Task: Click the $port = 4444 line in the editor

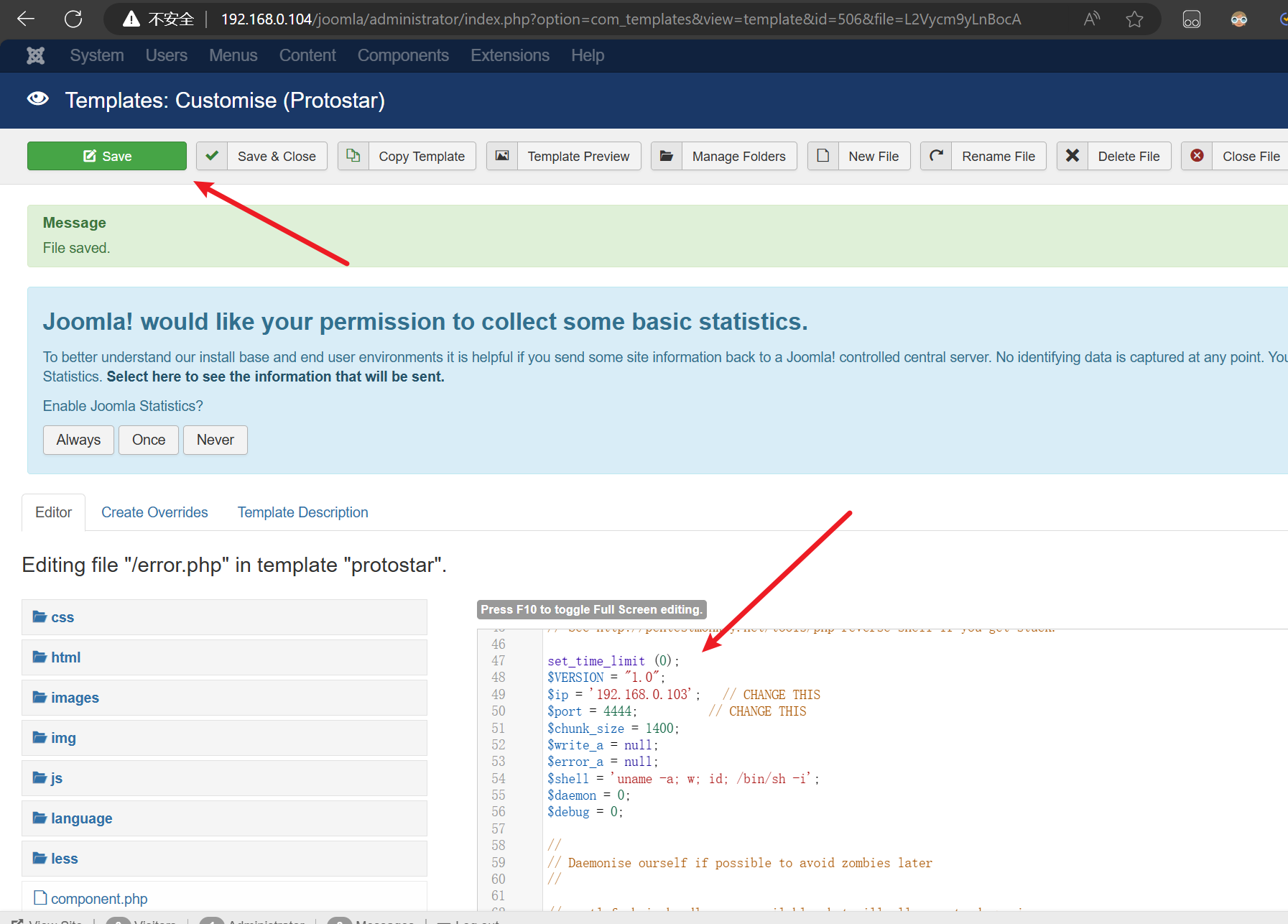Action: (677, 711)
